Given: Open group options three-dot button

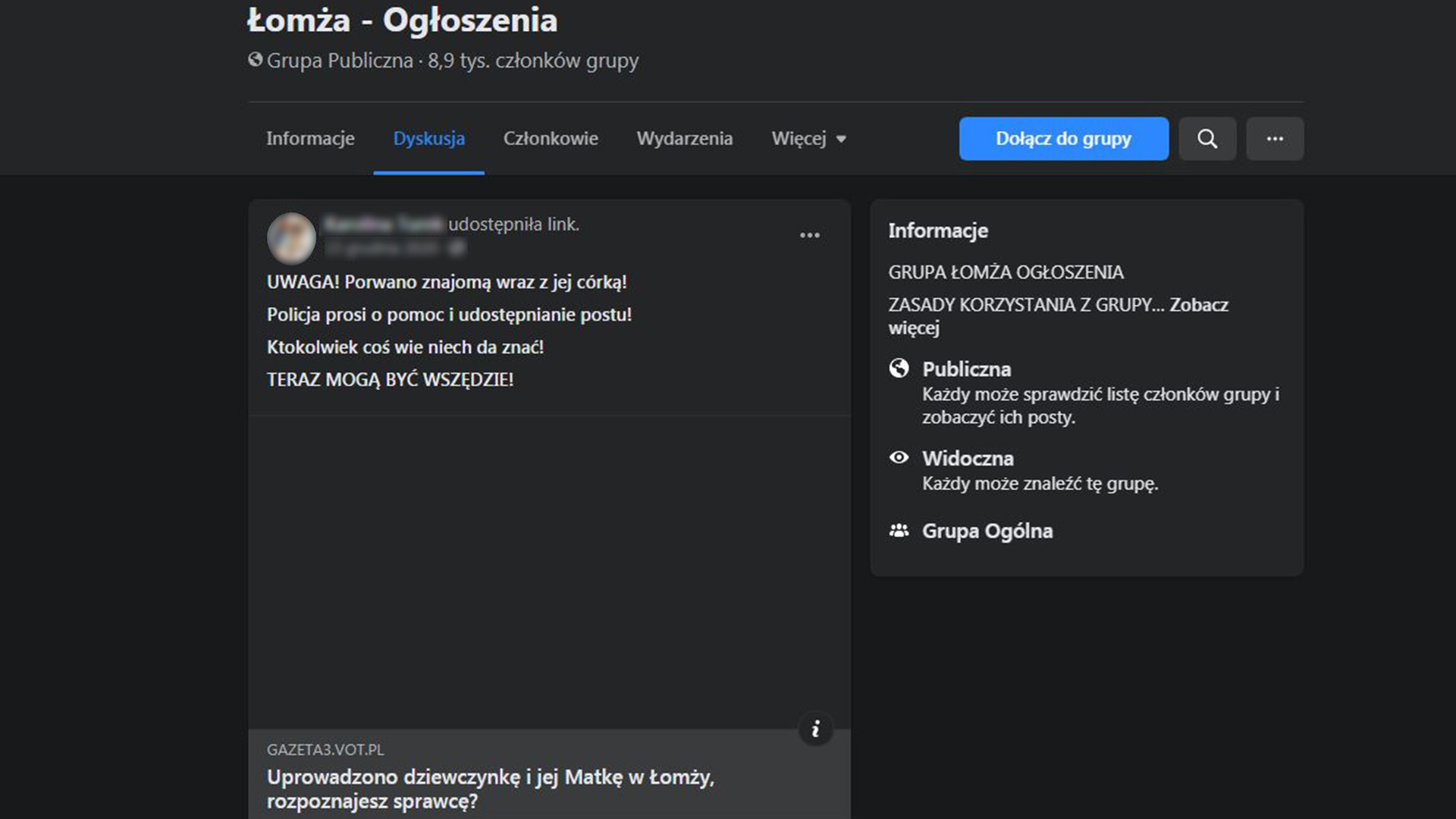Looking at the screenshot, I should click(1275, 139).
